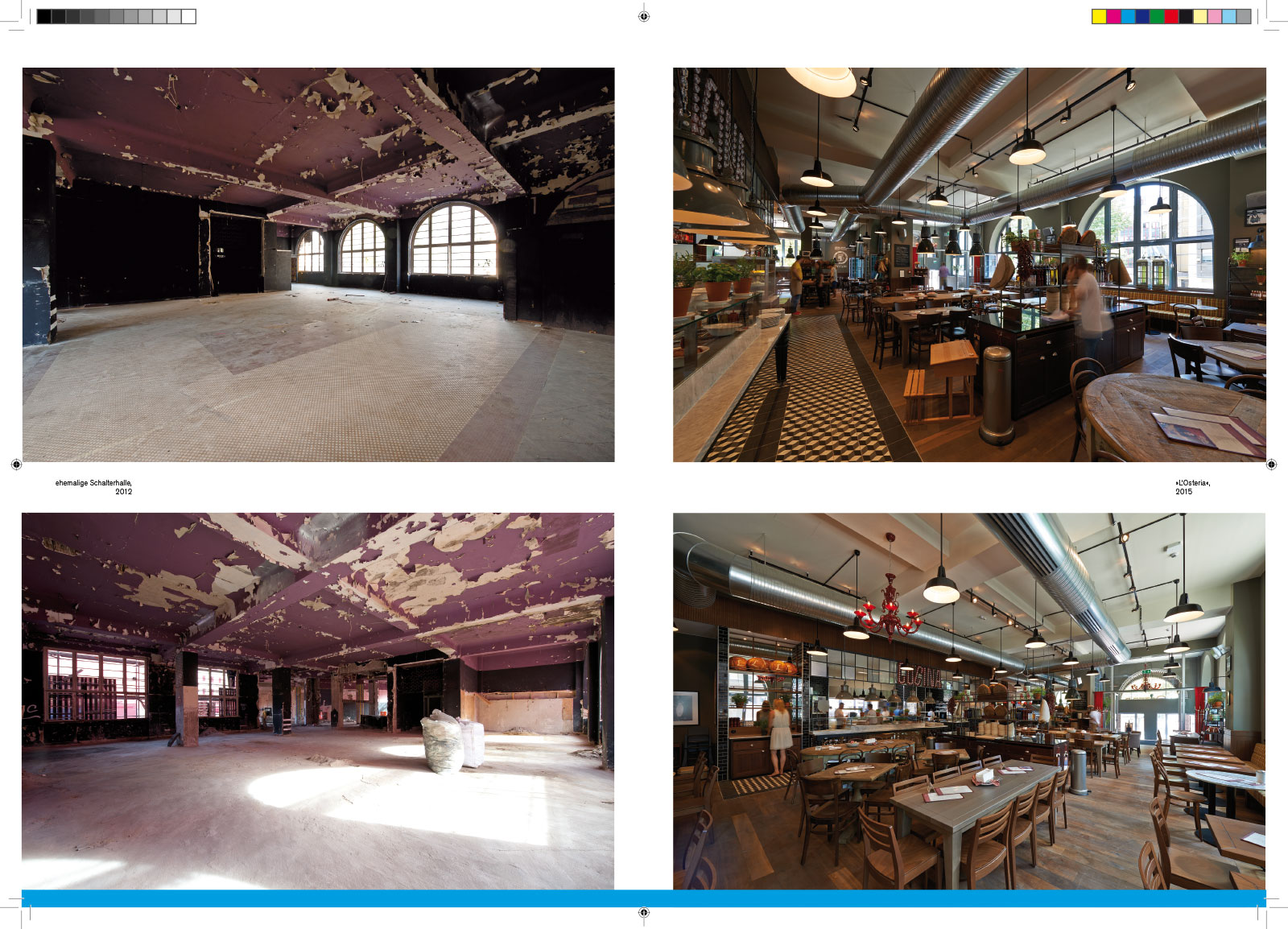Click the restaurant photo with checkered floor
The width and height of the screenshot is (1288, 929).
[969, 264]
